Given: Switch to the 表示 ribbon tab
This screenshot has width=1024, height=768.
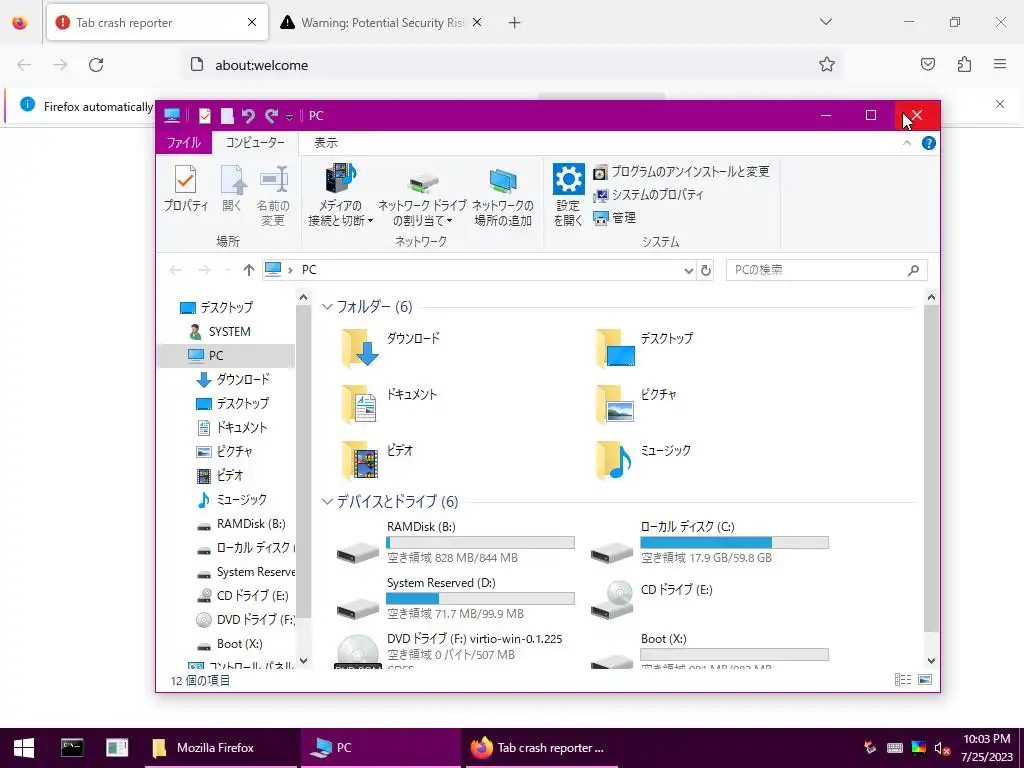Looking at the screenshot, I should coord(326,142).
